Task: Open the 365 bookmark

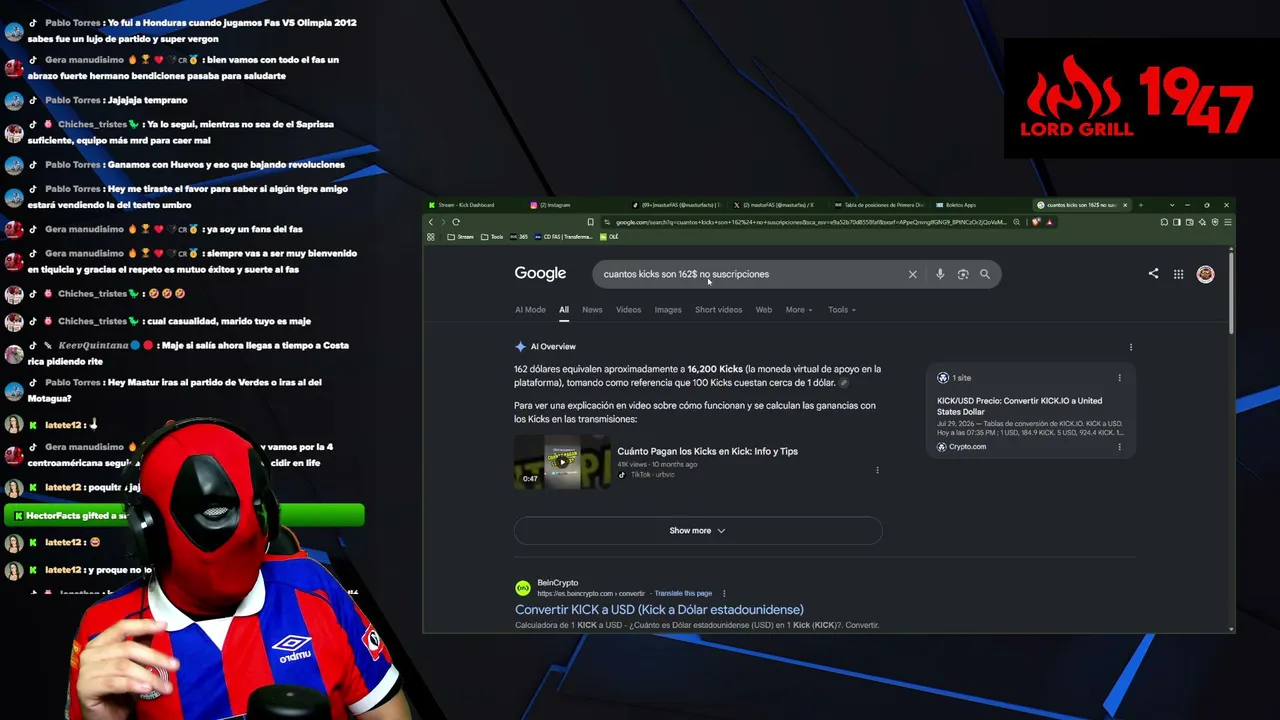Action: pyautogui.click(x=519, y=237)
